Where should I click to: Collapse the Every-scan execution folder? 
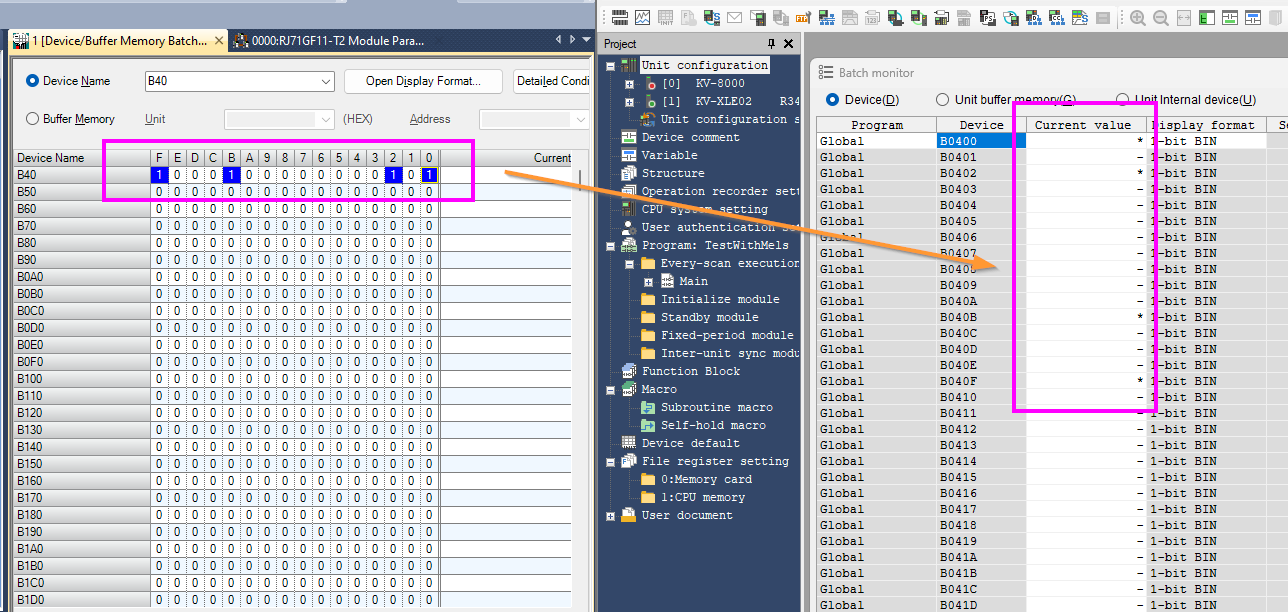tap(629, 263)
